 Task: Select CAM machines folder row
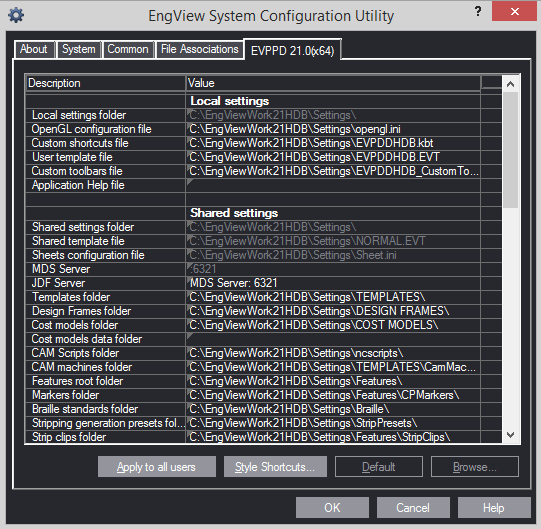point(253,367)
